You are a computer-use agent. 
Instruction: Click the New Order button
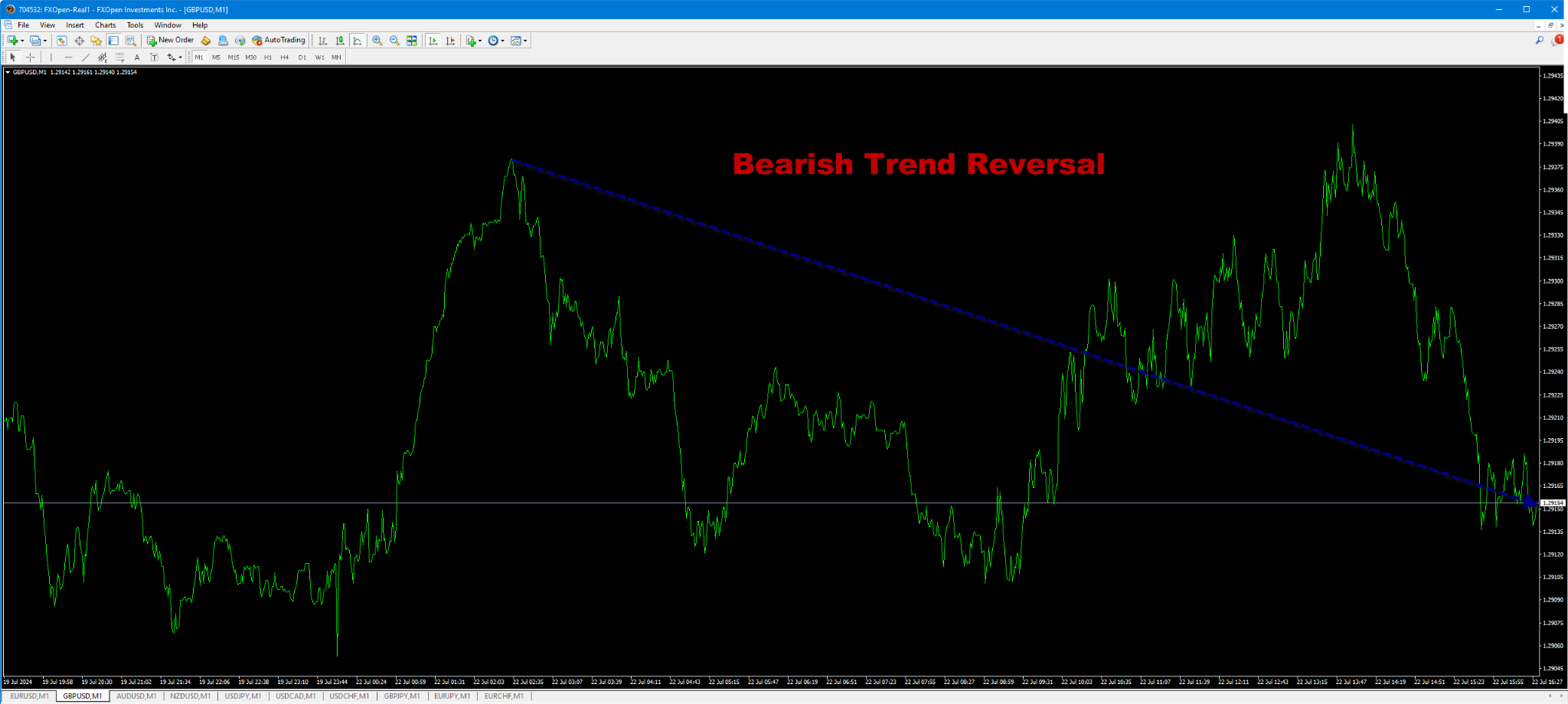[171, 41]
